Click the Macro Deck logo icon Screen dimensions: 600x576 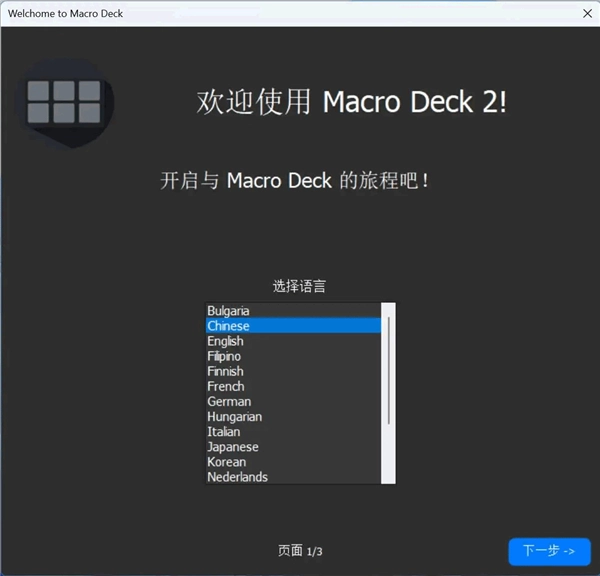click(65, 103)
